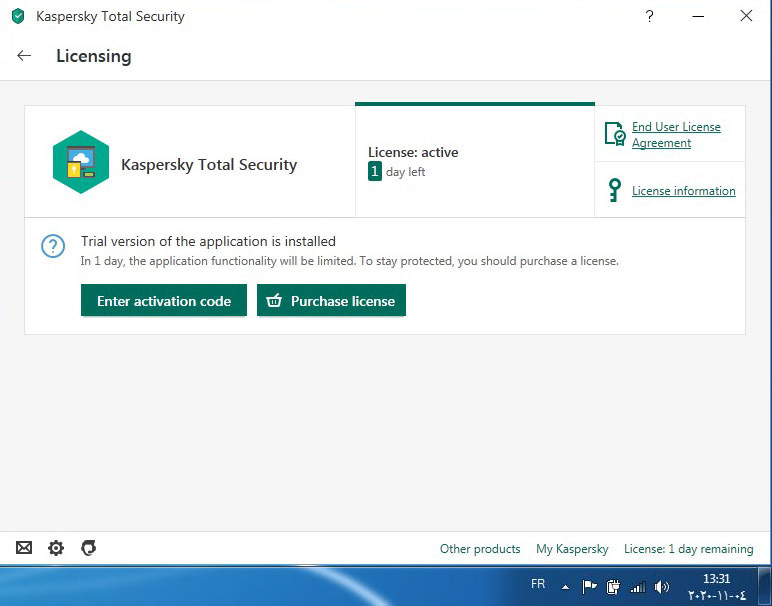Click Enter activation code button
The height and width of the screenshot is (606, 772).
click(164, 300)
